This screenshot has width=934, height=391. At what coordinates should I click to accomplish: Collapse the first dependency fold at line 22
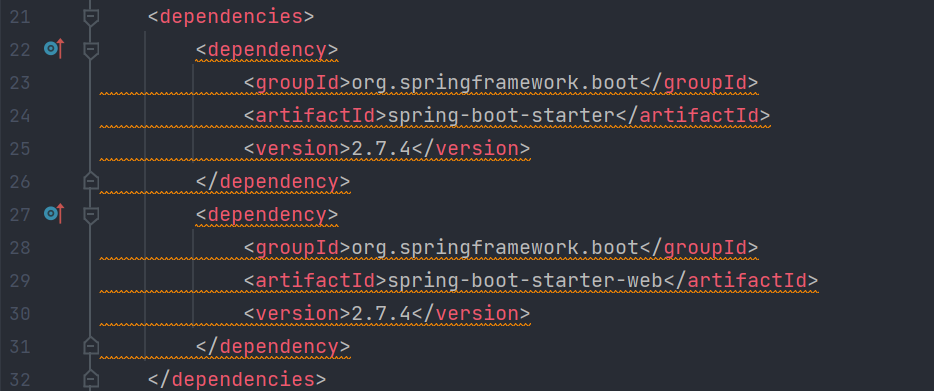91,50
